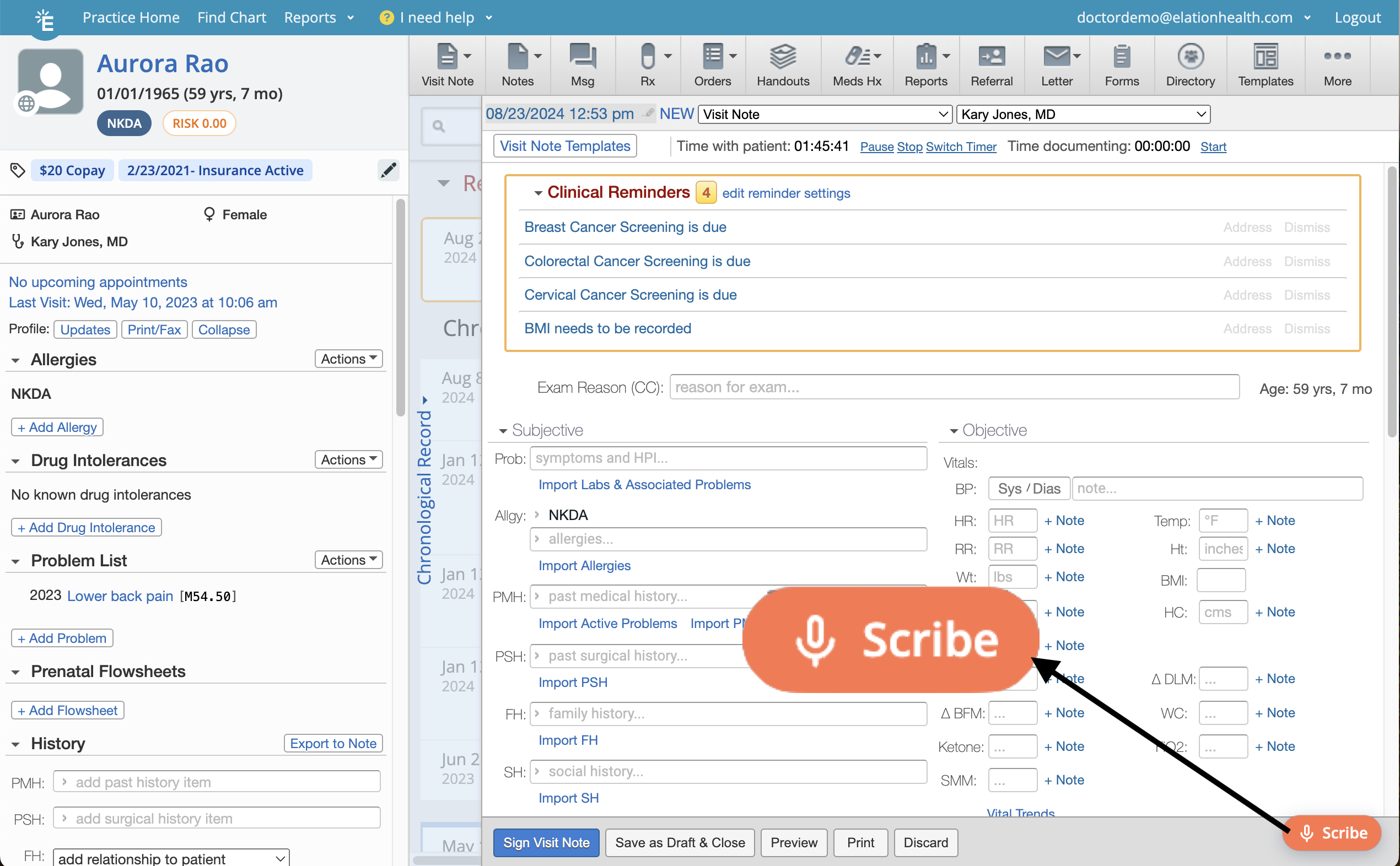Open the Forms tool
Image resolution: width=1400 pixels, height=866 pixels.
tap(1121, 63)
